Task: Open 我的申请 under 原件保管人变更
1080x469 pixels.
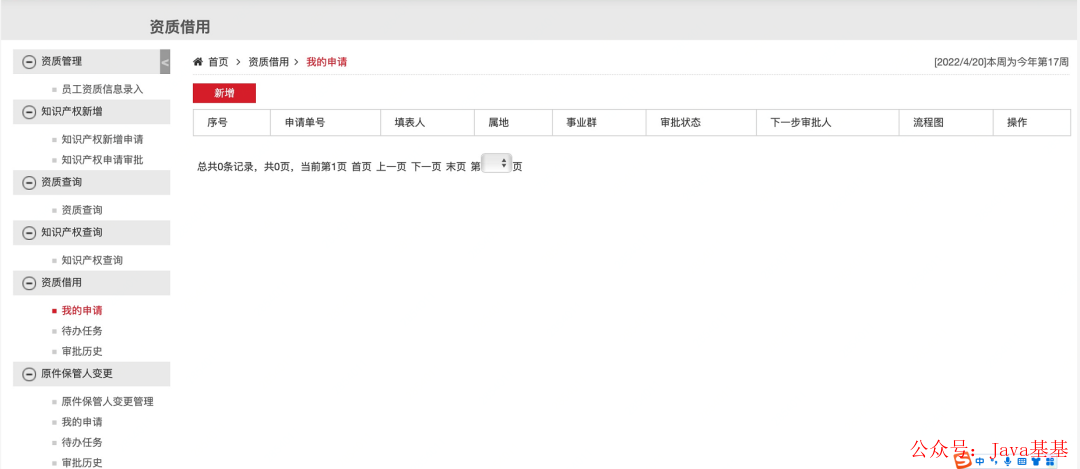Action: (x=82, y=421)
